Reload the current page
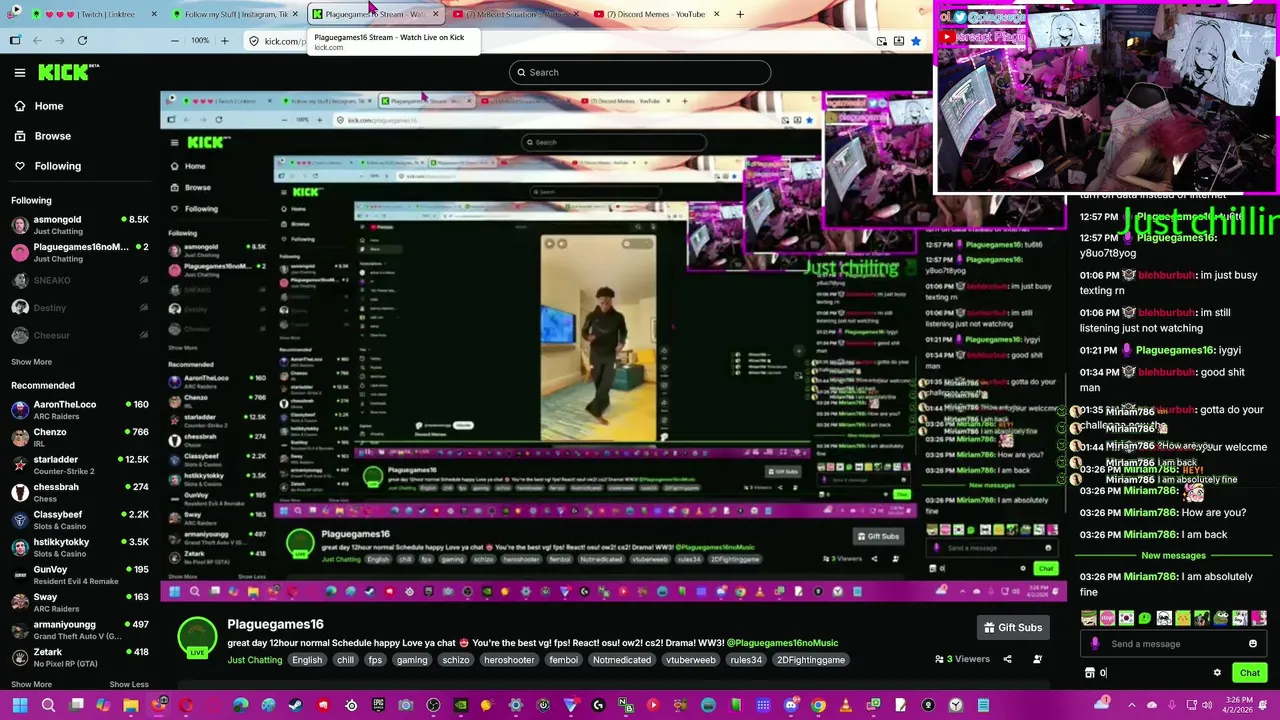This screenshot has height=720, width=1280. pyautogui.click(x=82, y=41)
